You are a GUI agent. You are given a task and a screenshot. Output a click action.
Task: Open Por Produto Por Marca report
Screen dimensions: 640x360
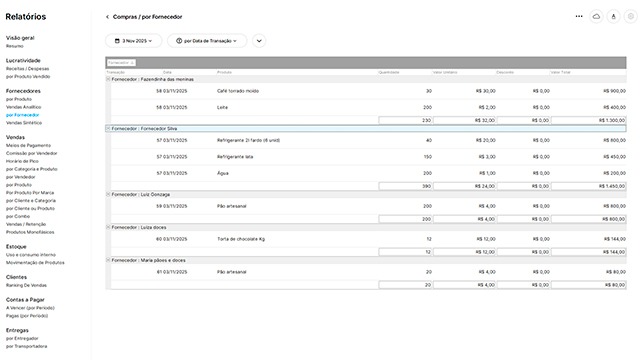[30, 193]
